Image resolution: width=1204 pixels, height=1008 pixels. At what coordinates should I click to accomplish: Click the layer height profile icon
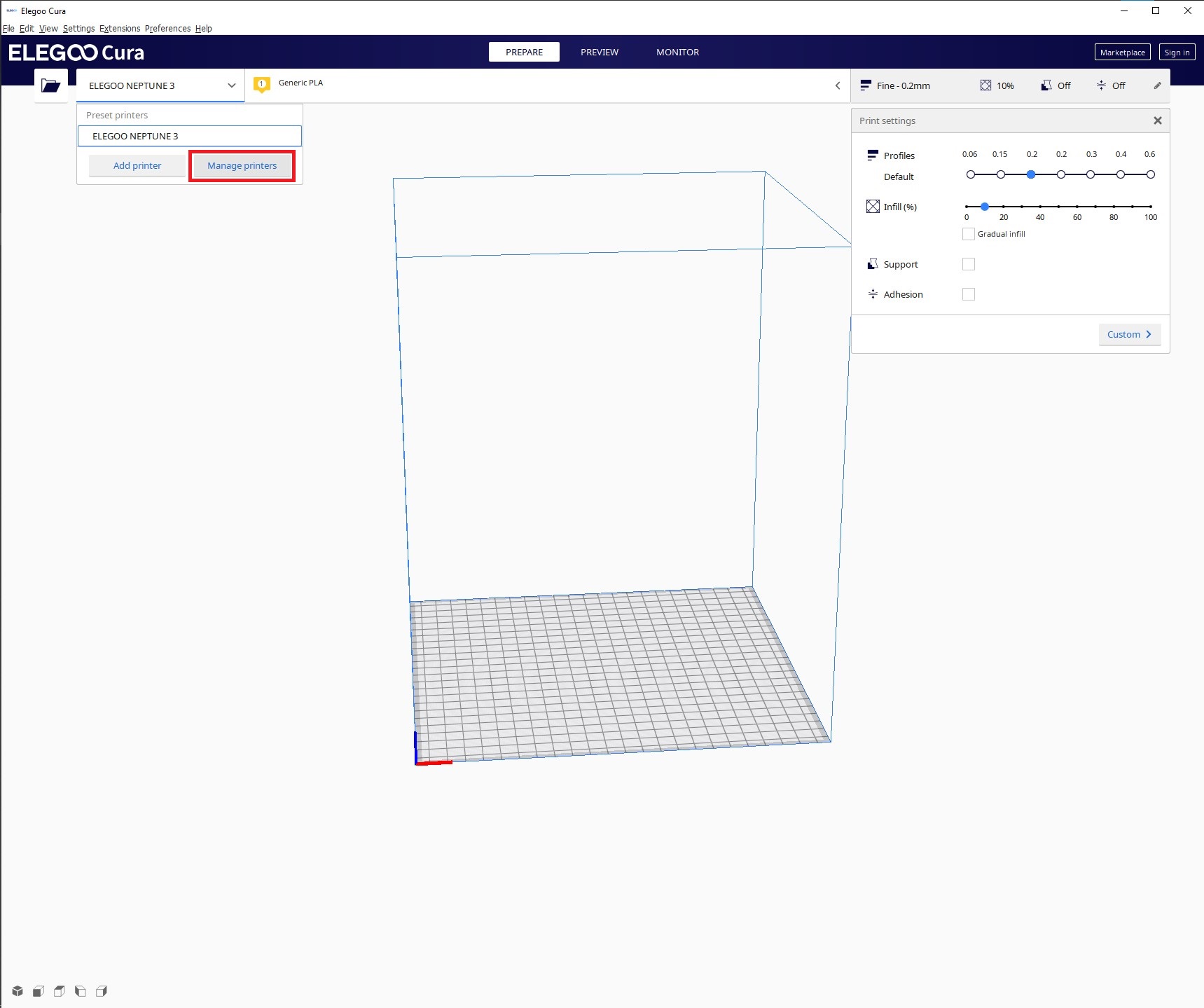866,85
